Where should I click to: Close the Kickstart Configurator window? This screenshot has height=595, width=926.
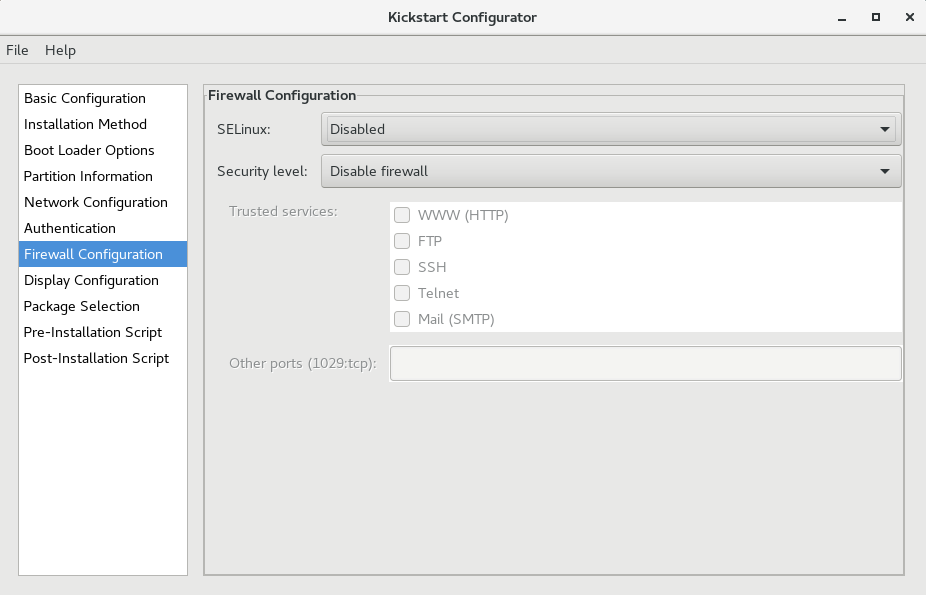(x=909, y=17)
